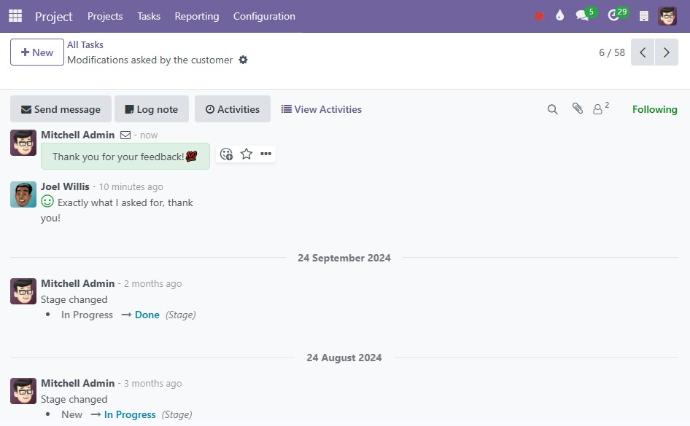
Task: Search messages with the magnifier icon
Action: pos(552,109)
